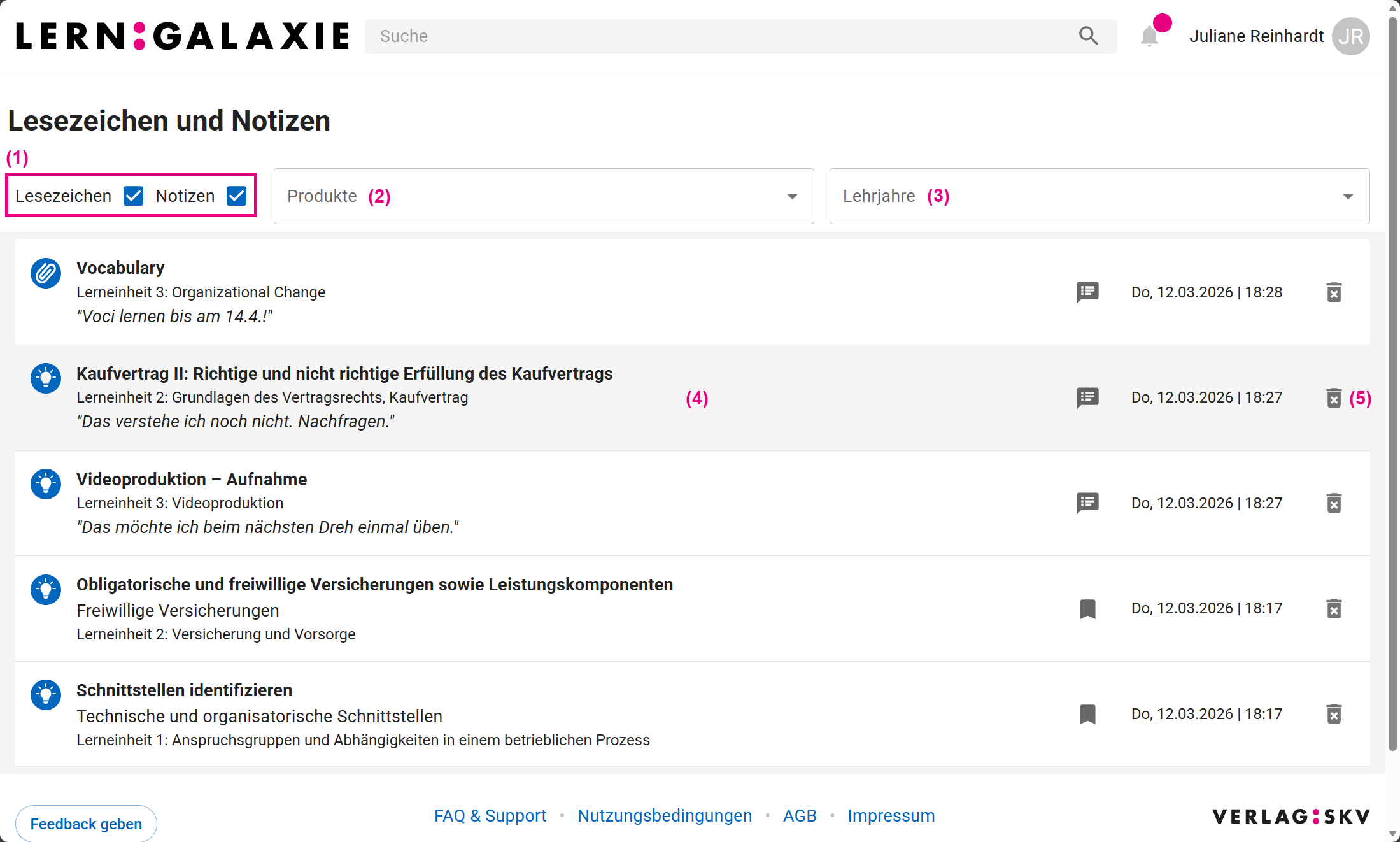Viewport: 1400px width, 842px height.
Task: Open the Impressum footer link
Action: 891,816
